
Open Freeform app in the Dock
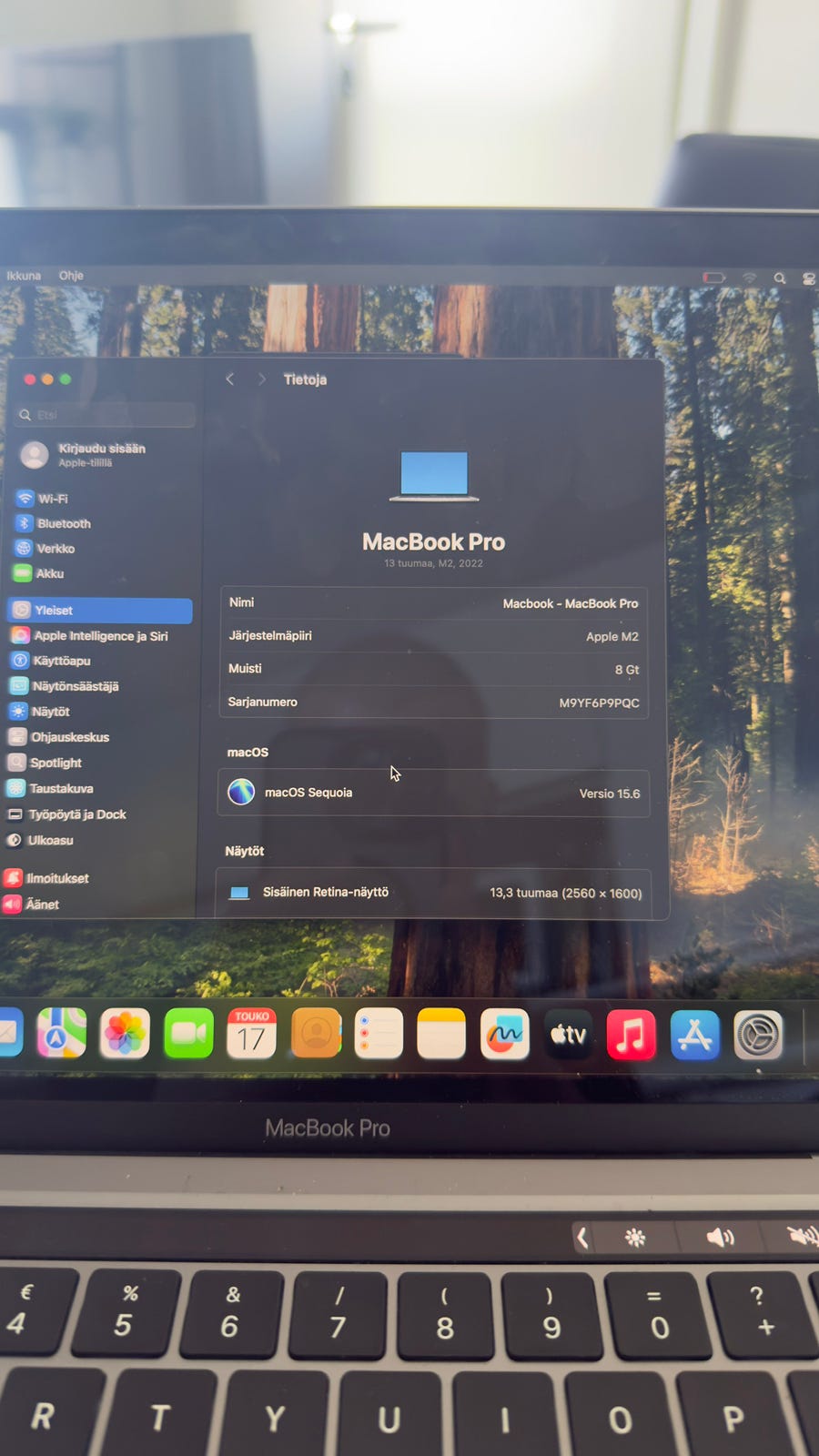point(505,1035)
